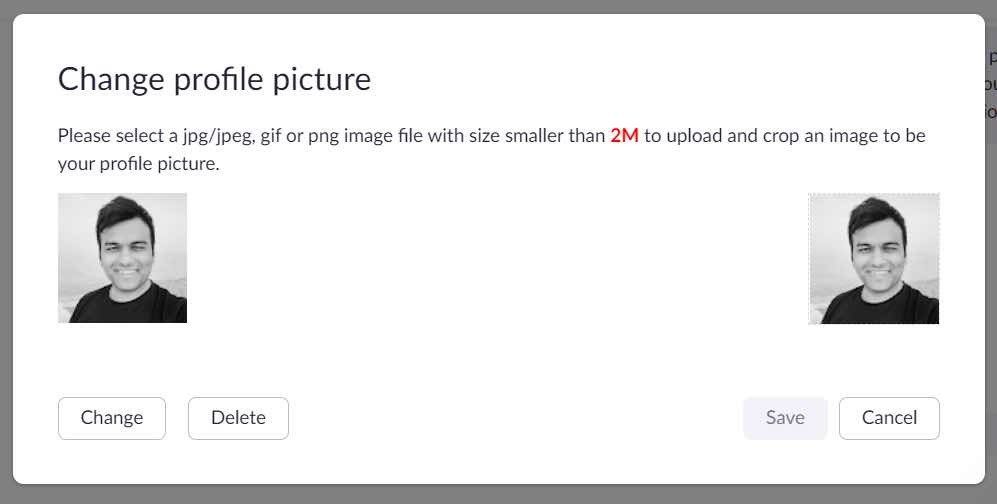Click the red 2M size limit text

click(x=624, y=135)
